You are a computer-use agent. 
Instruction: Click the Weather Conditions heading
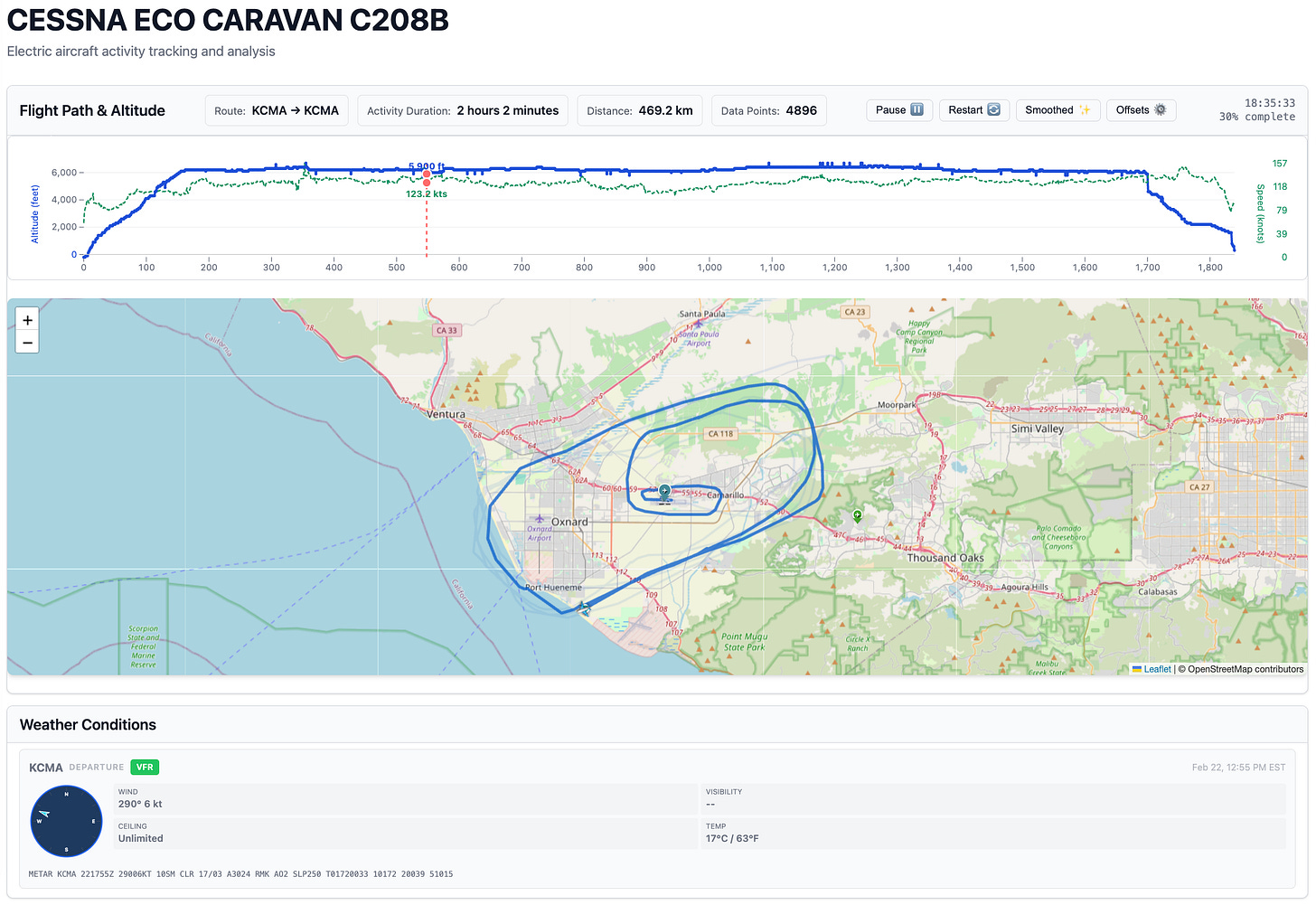88,724
